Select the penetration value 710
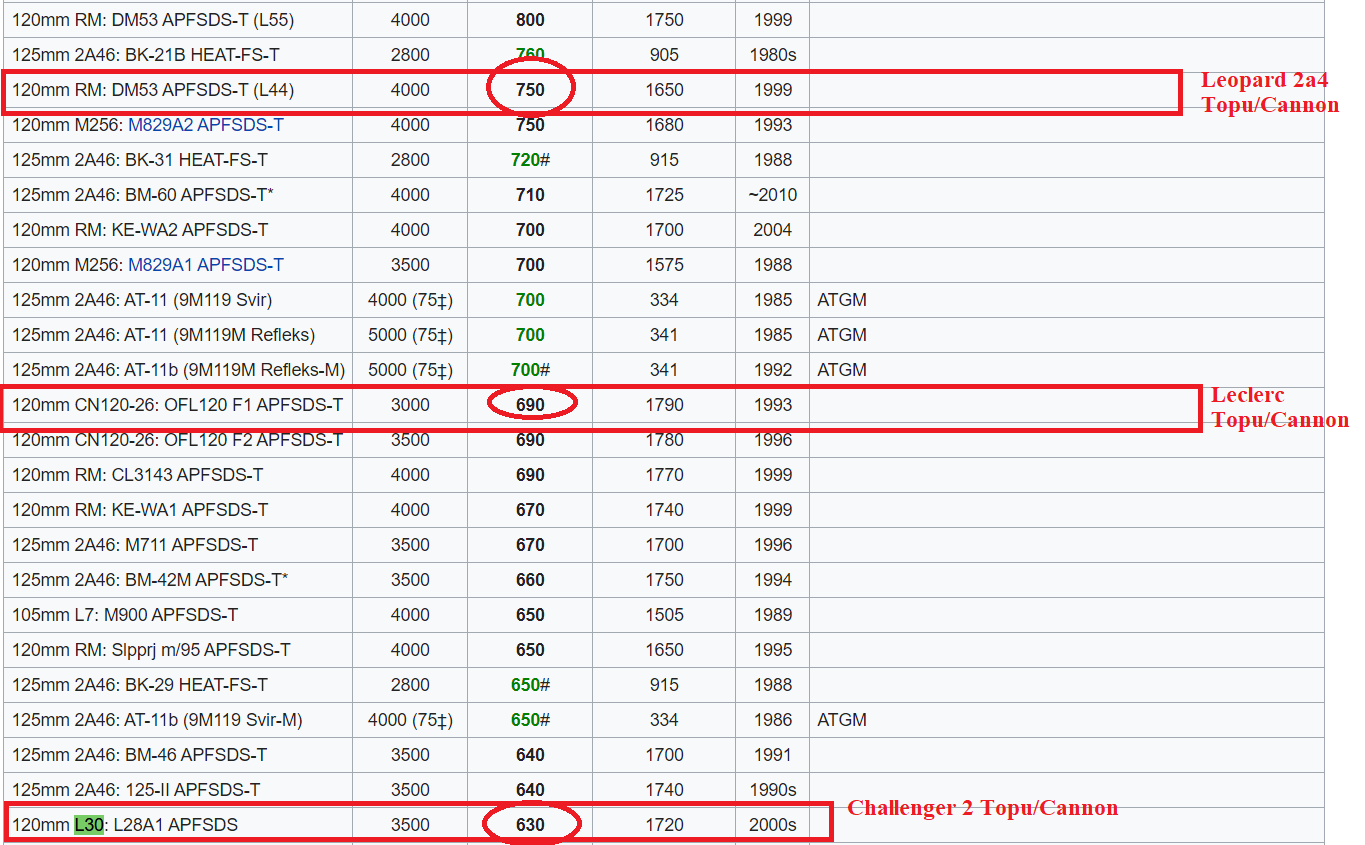1365x845 pixels. 530,195
